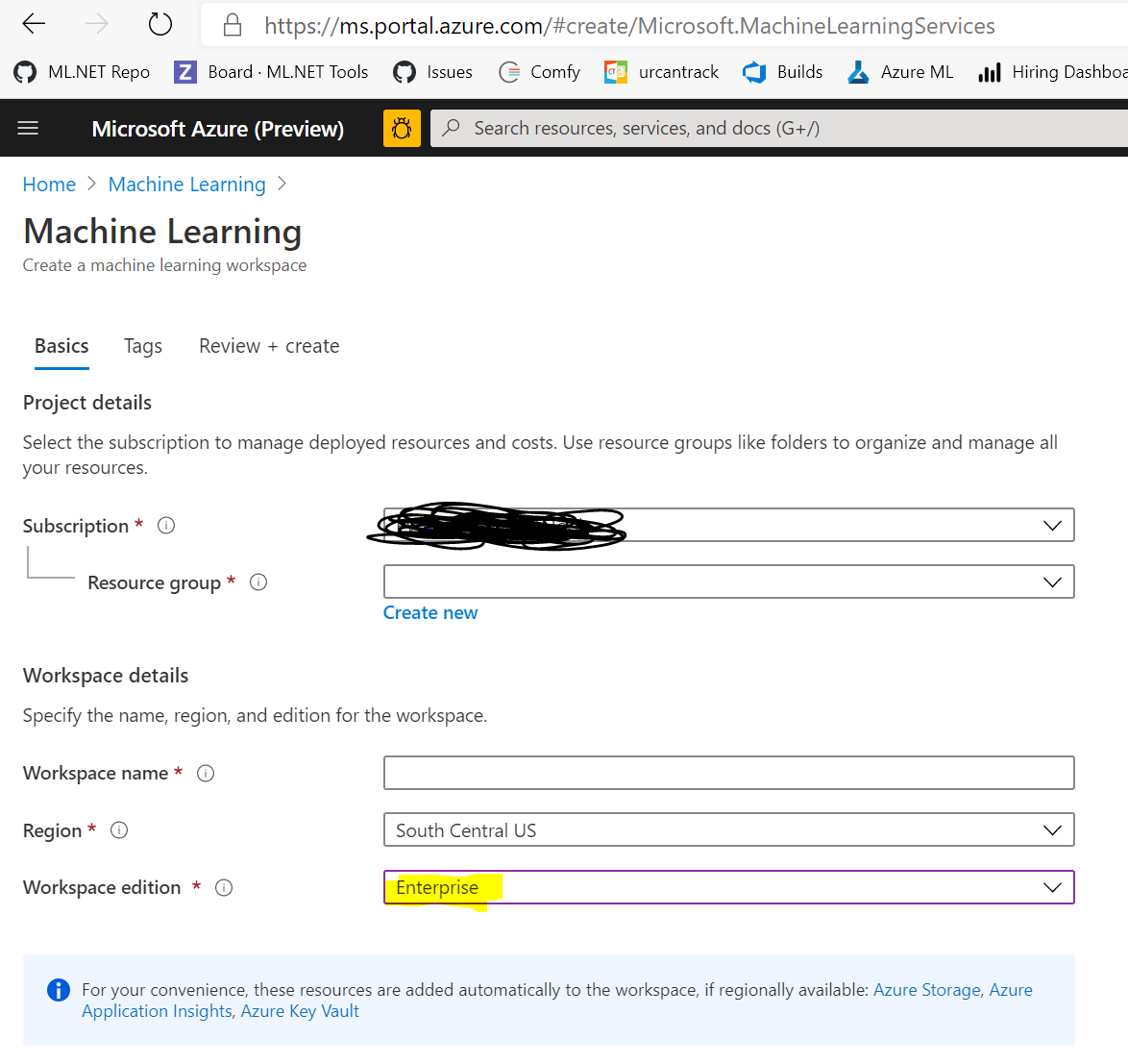Click the Create new resource group link

[429, 612]
